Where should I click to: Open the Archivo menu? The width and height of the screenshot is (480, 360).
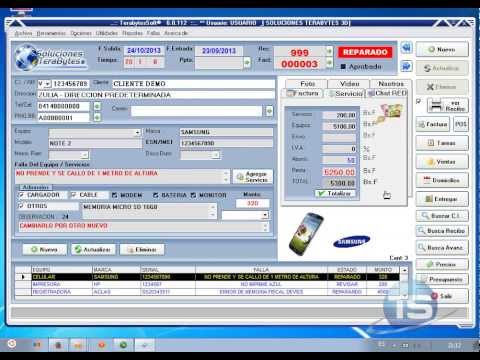pos(23,33)
